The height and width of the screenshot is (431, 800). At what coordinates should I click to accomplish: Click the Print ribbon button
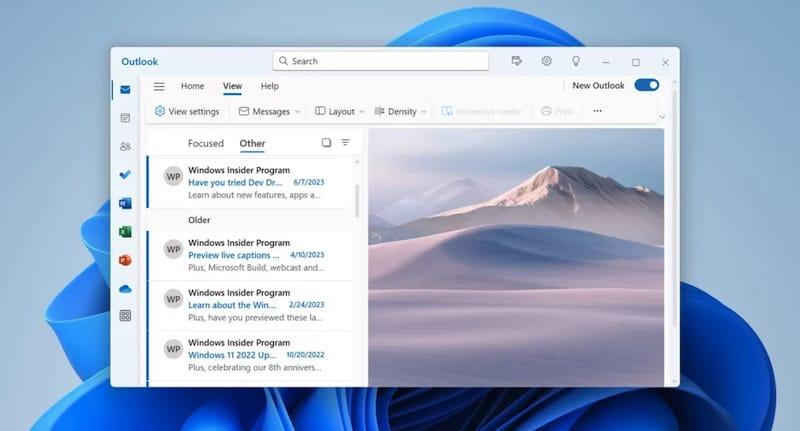pyautogui.click(x=558, y=111)
